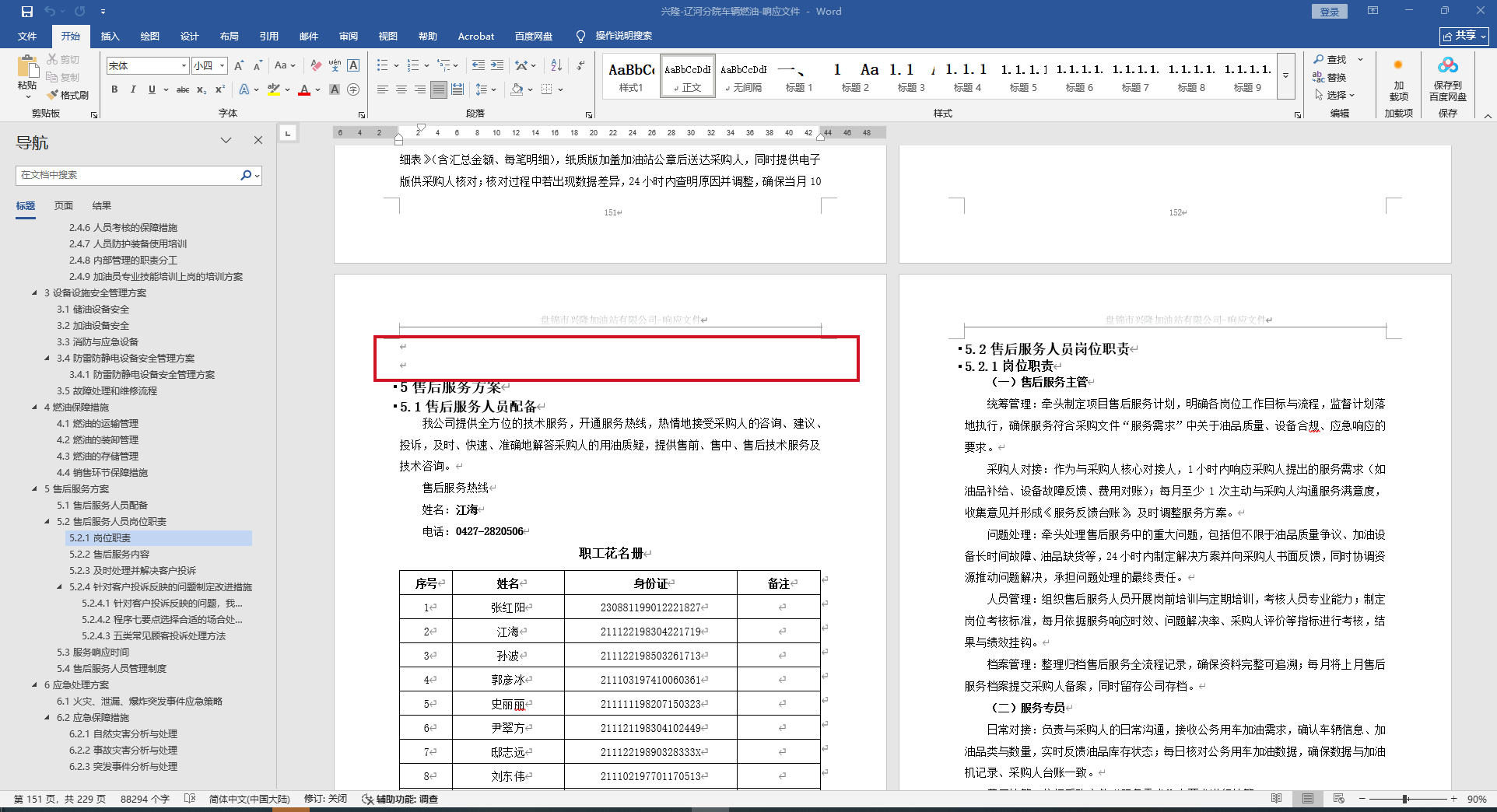Toggle show/hide paragraph marks
The width and height of the screenshot is (1497, 812).
coord(580,66)
